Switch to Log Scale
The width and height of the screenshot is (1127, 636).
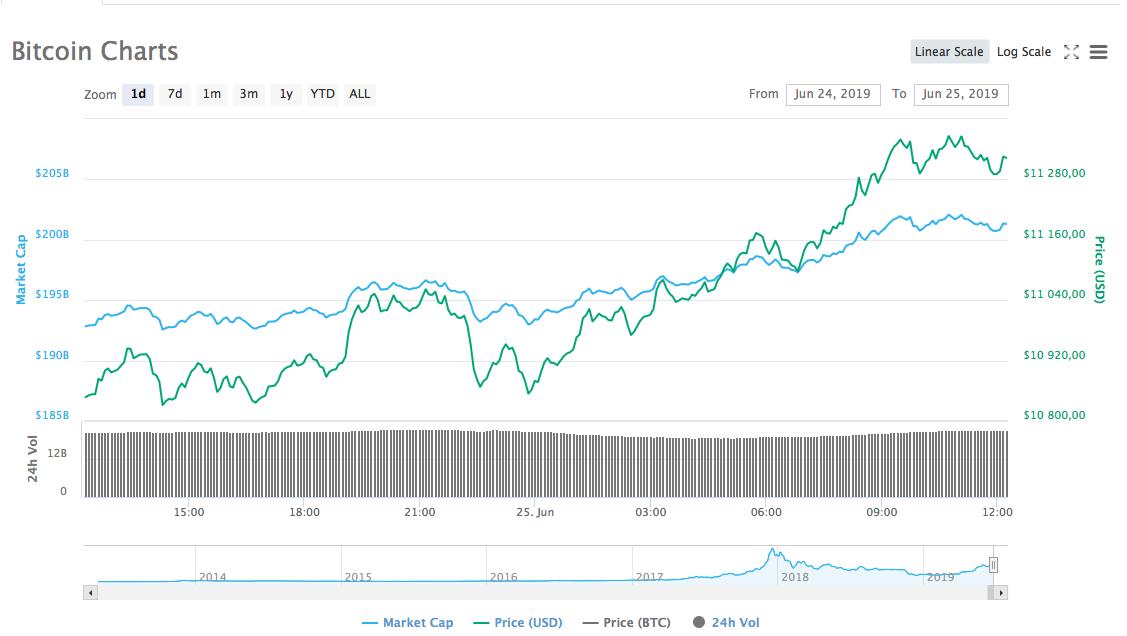click(x=1024, y=52)
